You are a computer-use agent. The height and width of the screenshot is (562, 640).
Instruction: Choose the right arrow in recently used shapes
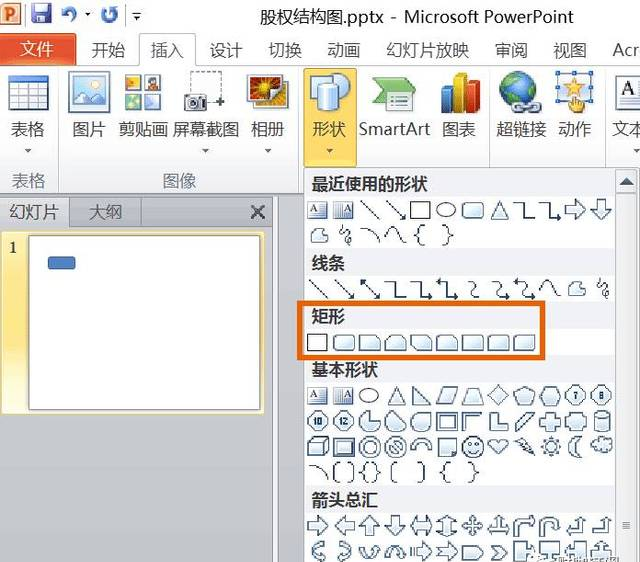click(575, 210)
